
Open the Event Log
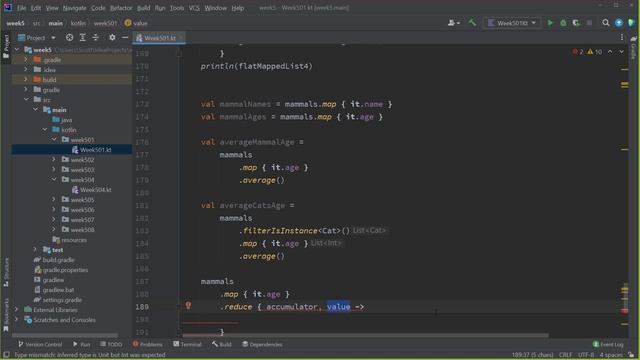click(x=608, y=344)
